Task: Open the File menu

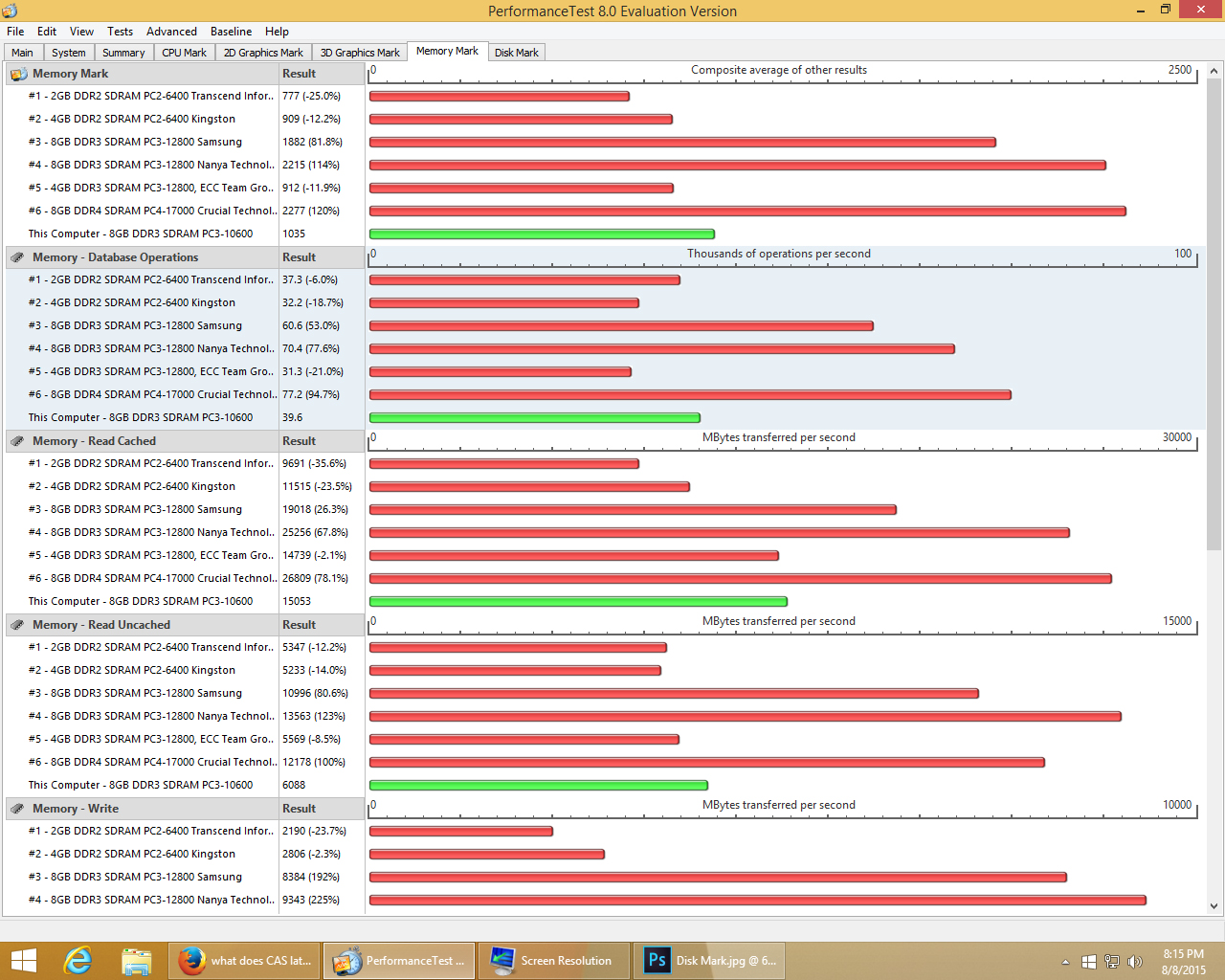Action: tap(15, 32)
